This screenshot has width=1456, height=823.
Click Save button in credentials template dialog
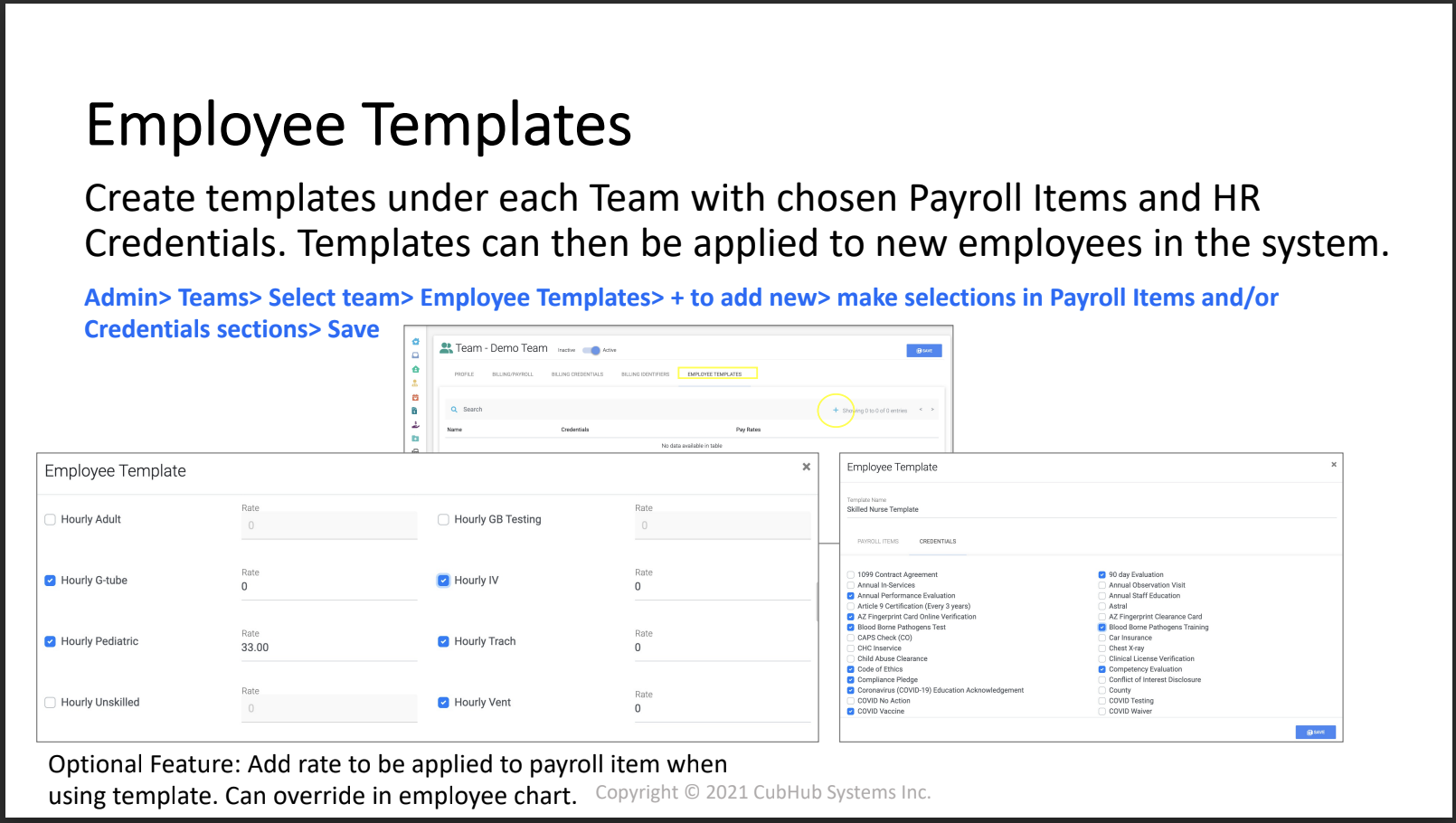pos(1316,733)
